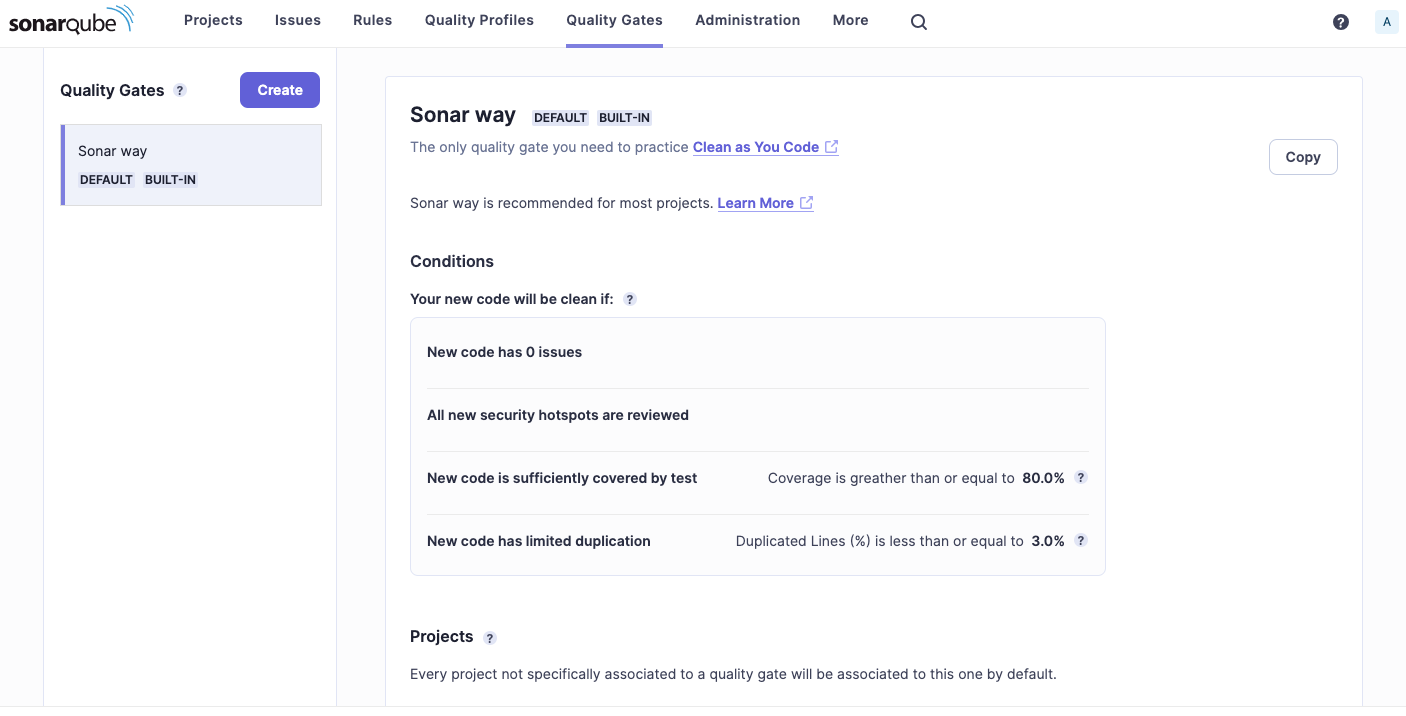This screenshot has width=1406, height=716.
Task: Click the Copy button for Sonar way
Action: pos(1302,157)
